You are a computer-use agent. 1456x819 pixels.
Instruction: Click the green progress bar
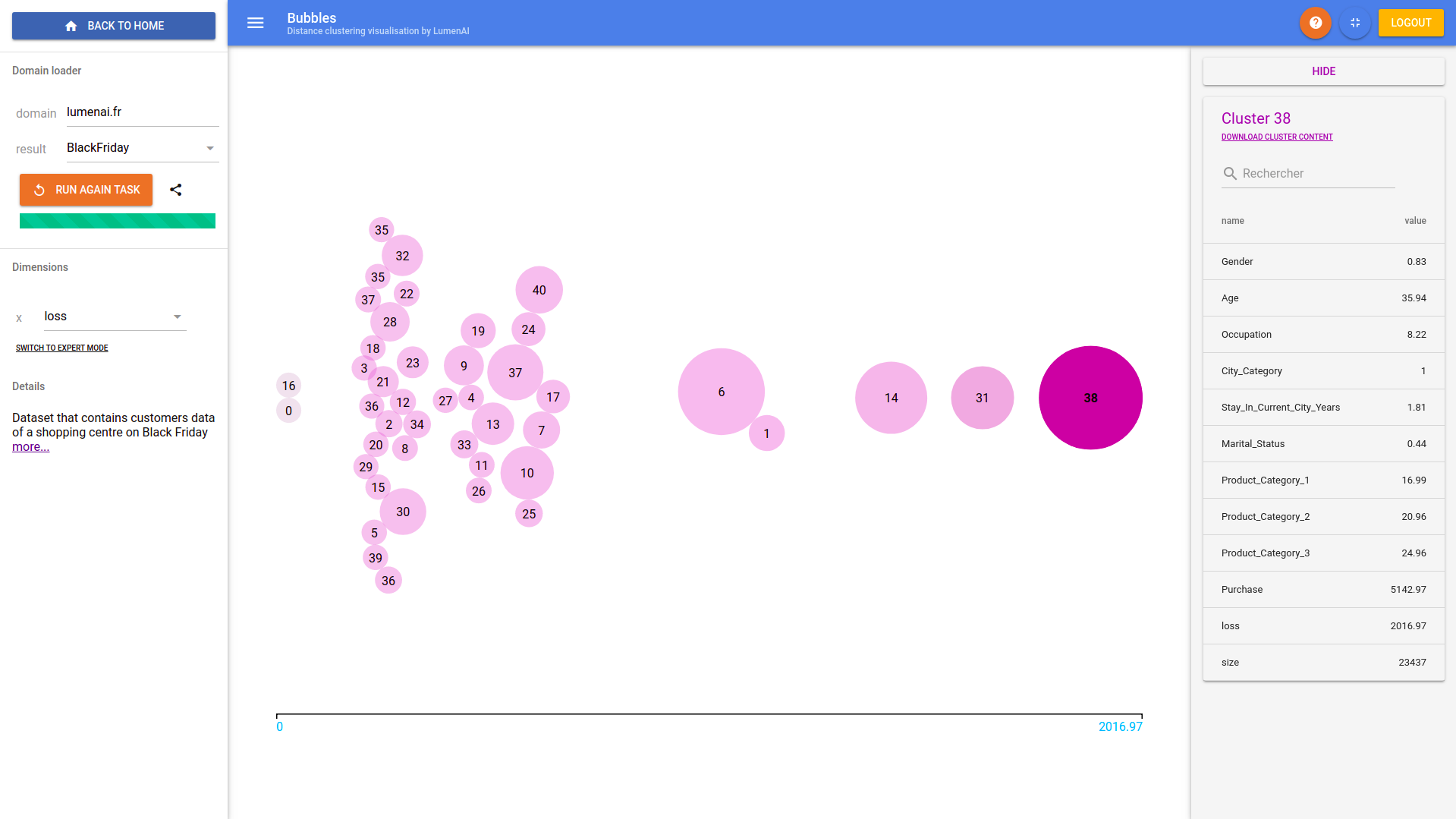(x=117, y=221)
